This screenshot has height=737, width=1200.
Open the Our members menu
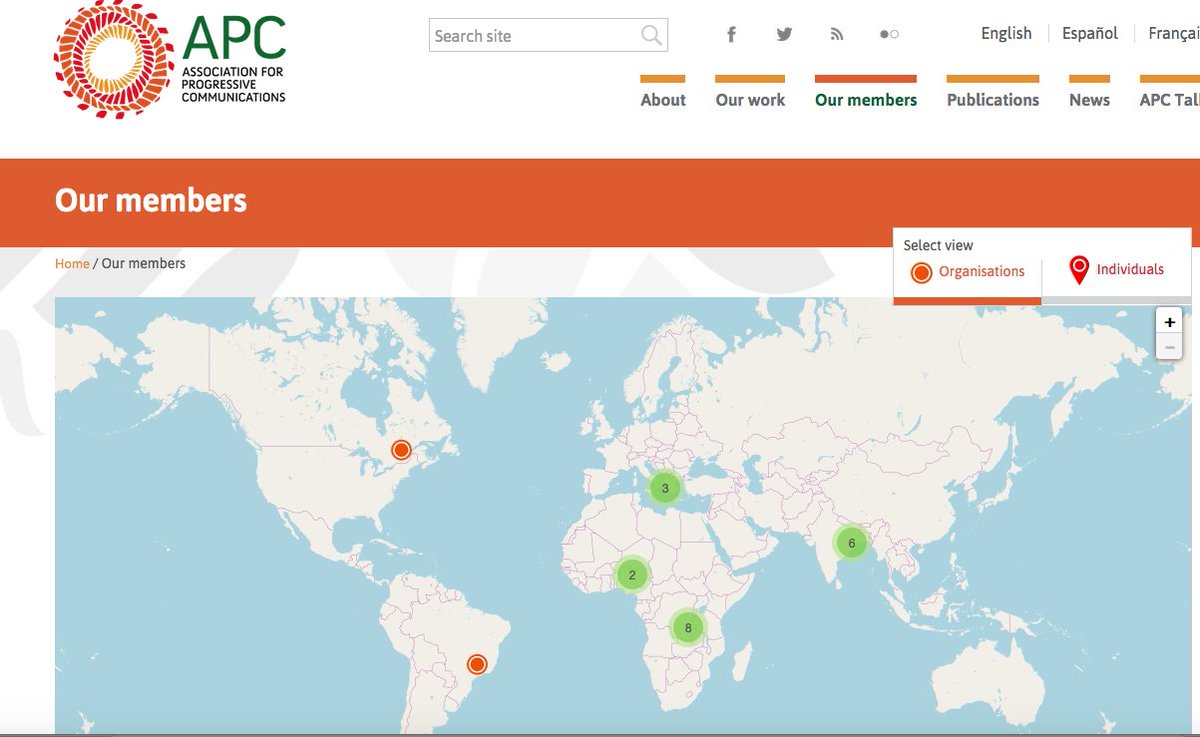[x=866, y=100]
